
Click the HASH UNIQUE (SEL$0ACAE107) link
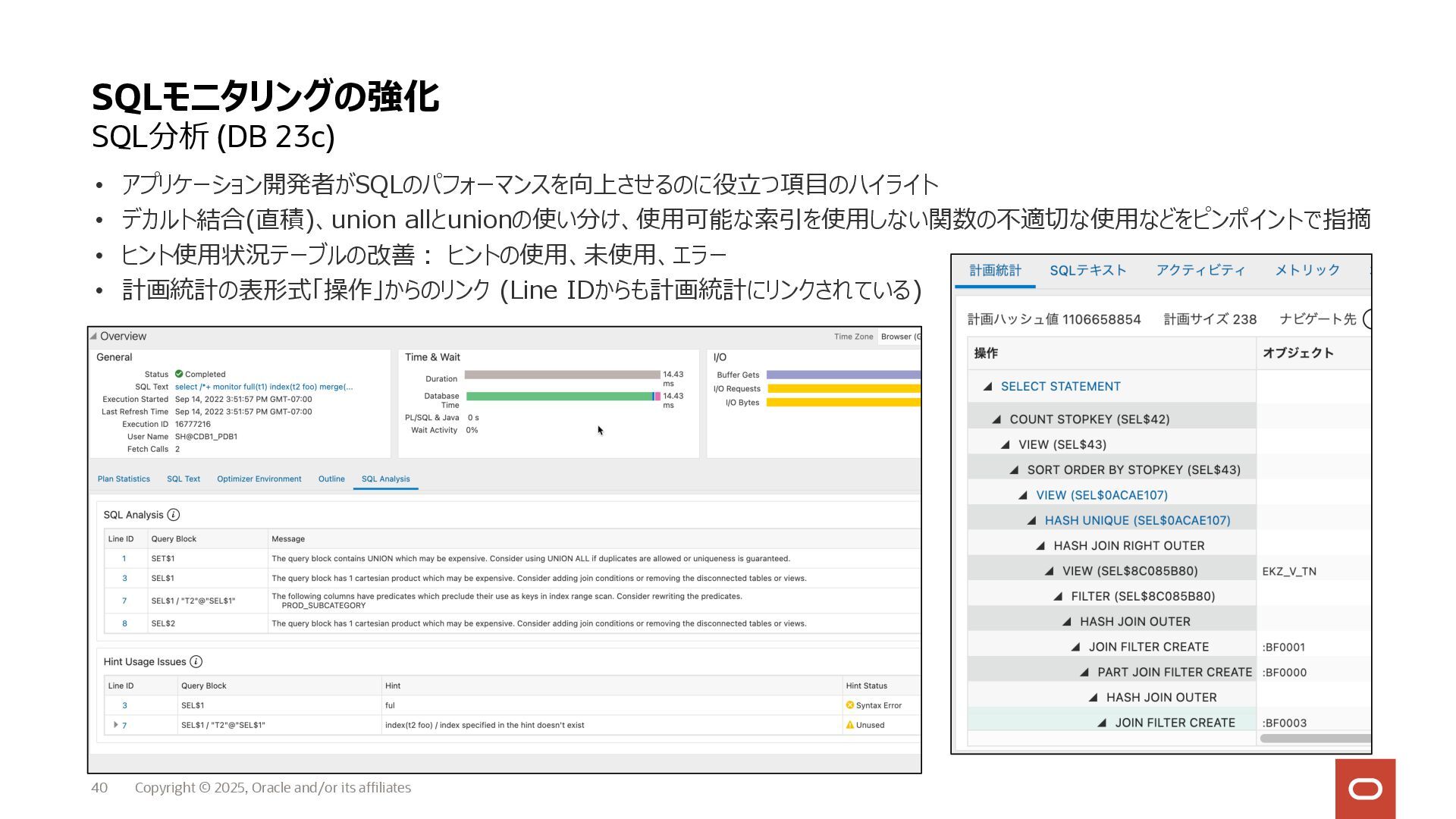point(1137,520)
